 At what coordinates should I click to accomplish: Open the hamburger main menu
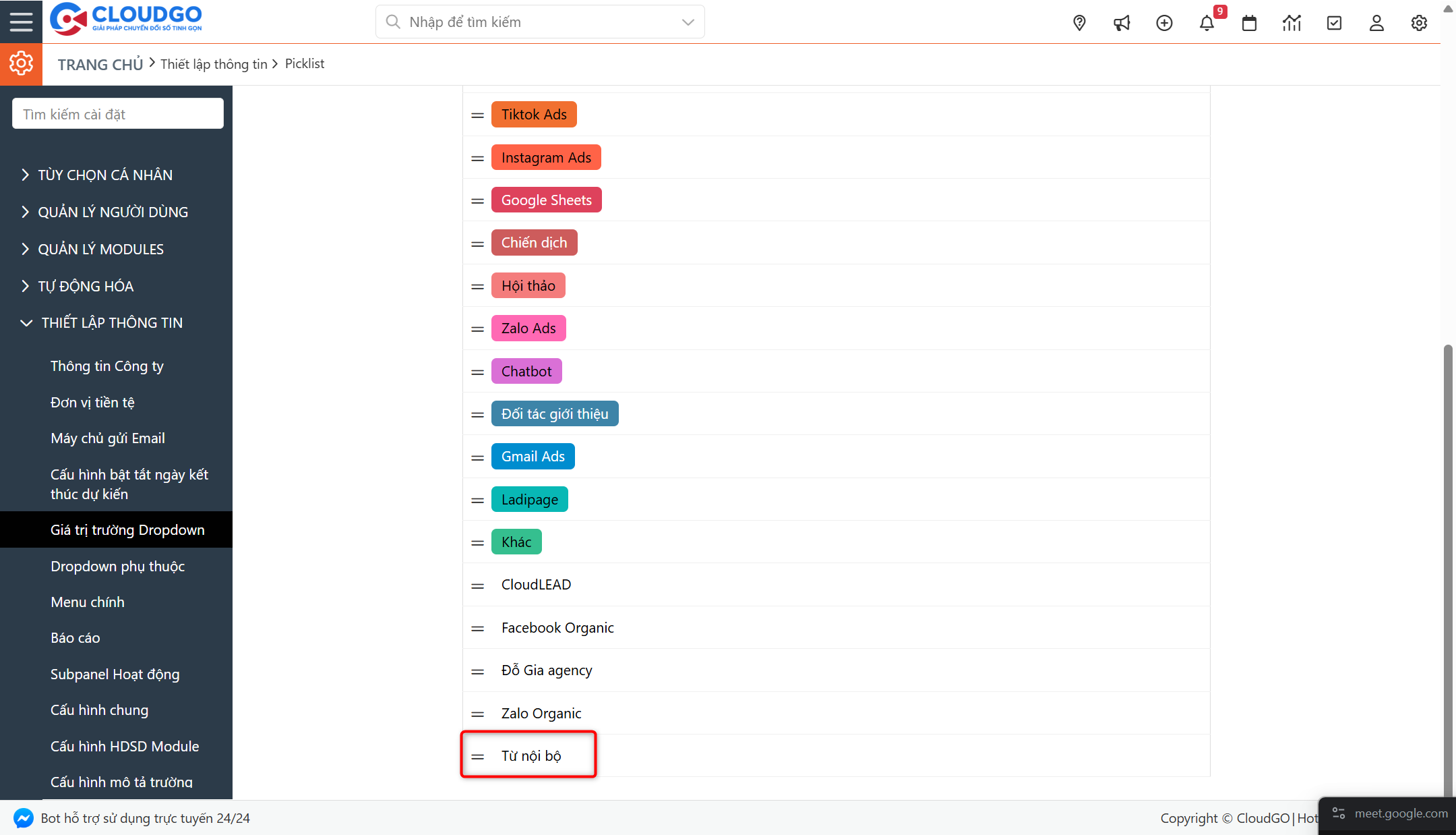(21, 22)
